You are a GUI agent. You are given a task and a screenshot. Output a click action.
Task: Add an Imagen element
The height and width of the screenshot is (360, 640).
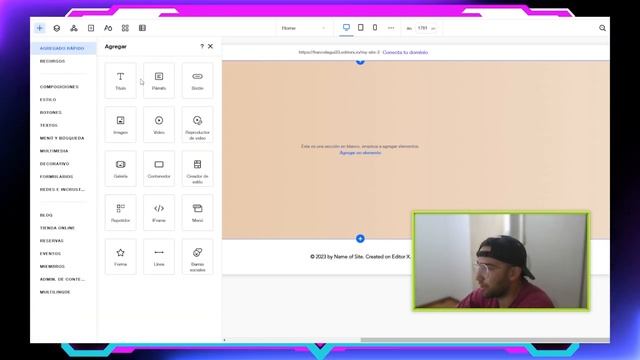(x=120, y=124)
